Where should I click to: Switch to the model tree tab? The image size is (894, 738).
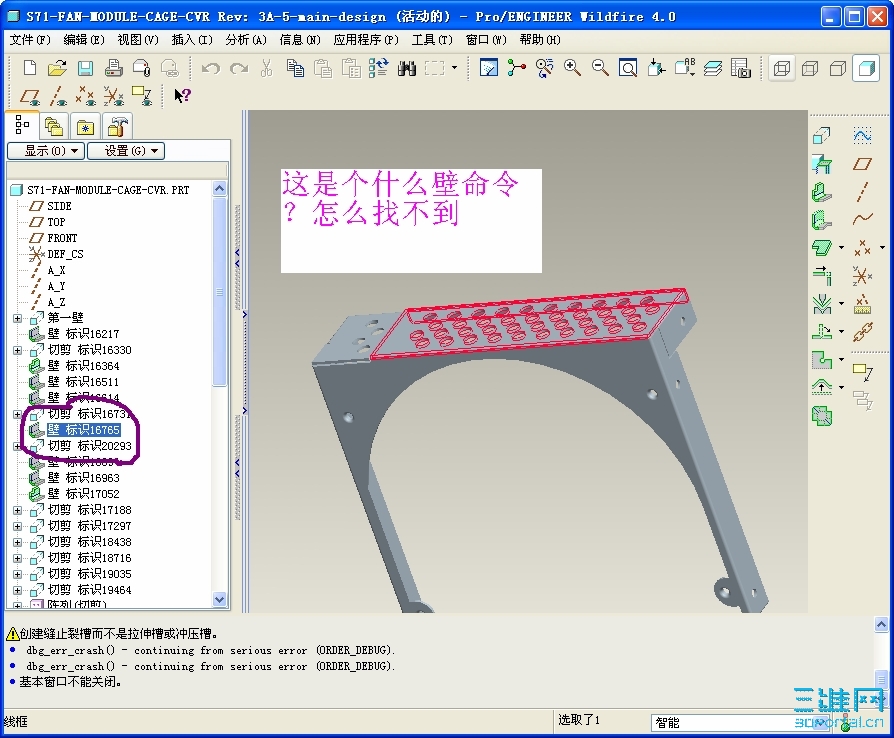(x=23, y=125)
